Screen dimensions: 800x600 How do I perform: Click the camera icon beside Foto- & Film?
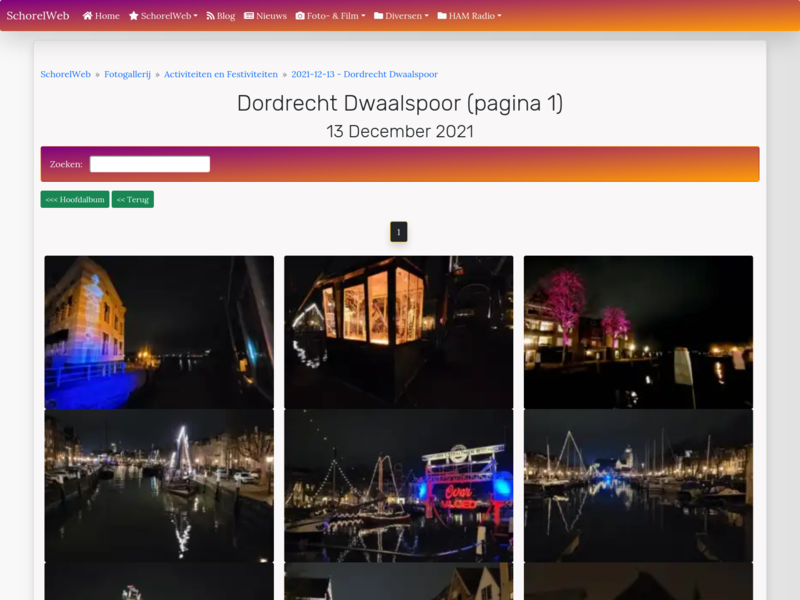coord(300,16)
